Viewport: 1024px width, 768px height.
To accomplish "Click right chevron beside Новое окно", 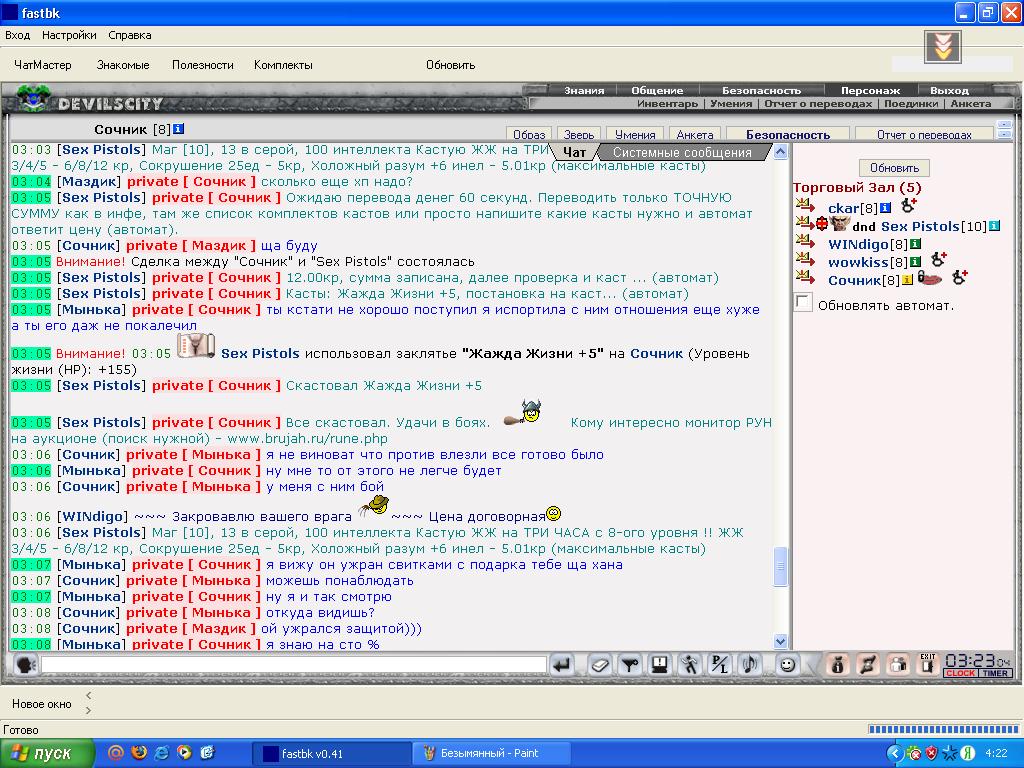I will point(89,710).
